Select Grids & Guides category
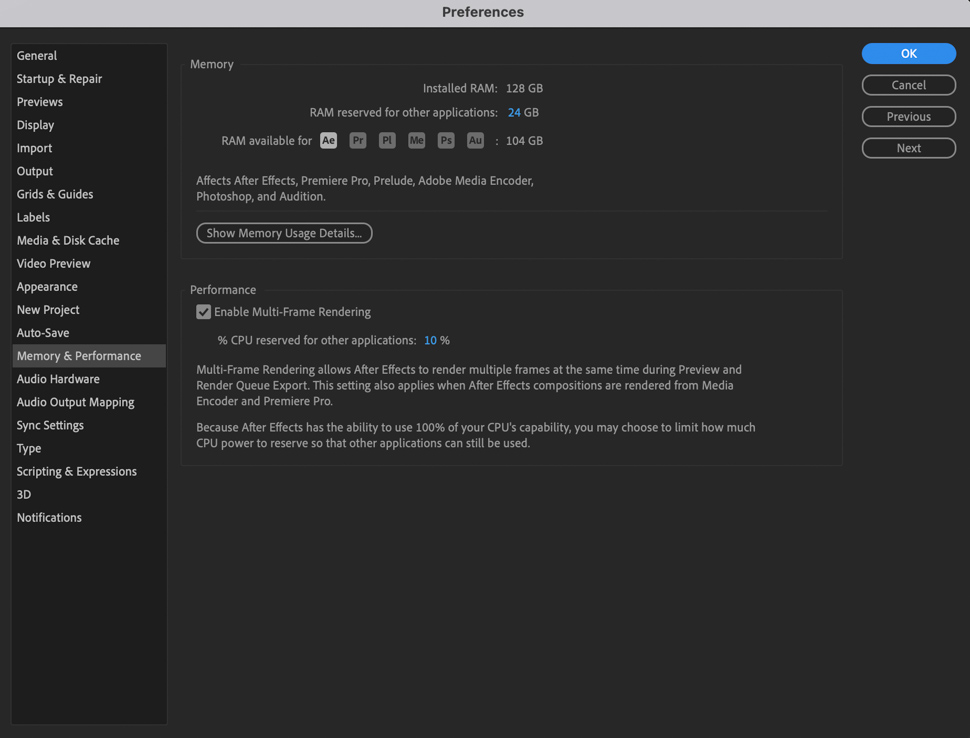 point(89,194)
